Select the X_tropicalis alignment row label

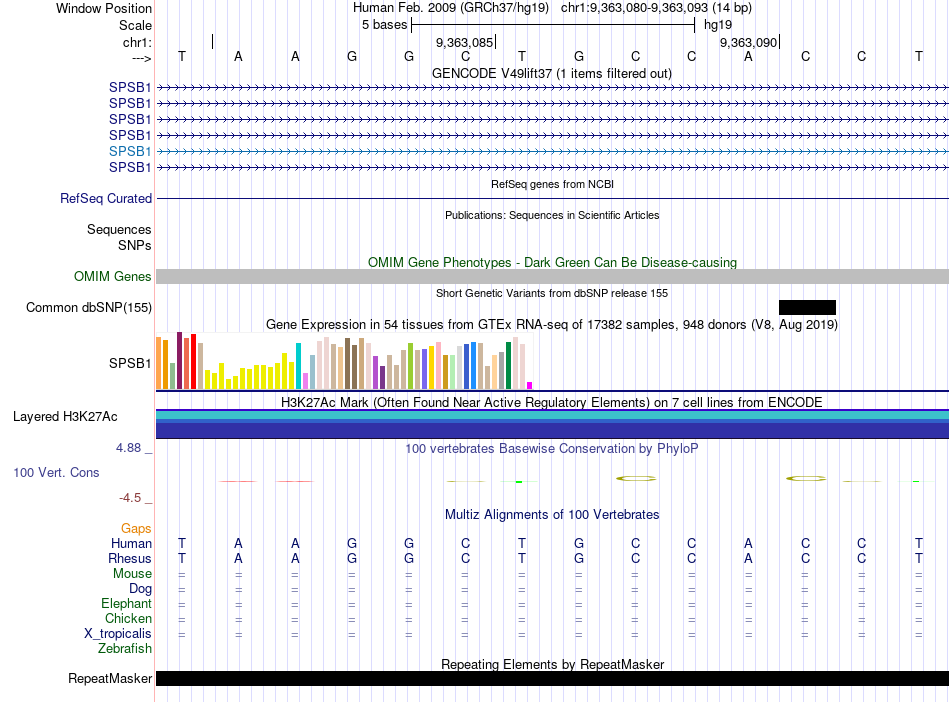[x=118, y=634]
